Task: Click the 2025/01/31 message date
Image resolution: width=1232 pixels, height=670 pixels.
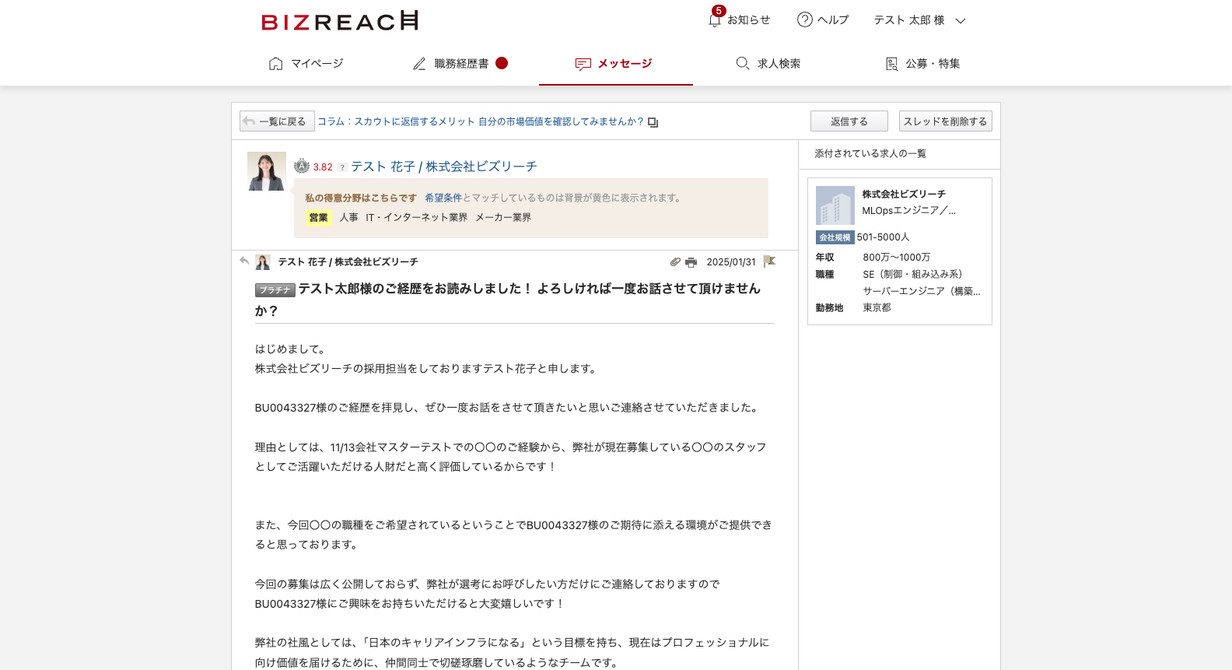Action: 731,262
